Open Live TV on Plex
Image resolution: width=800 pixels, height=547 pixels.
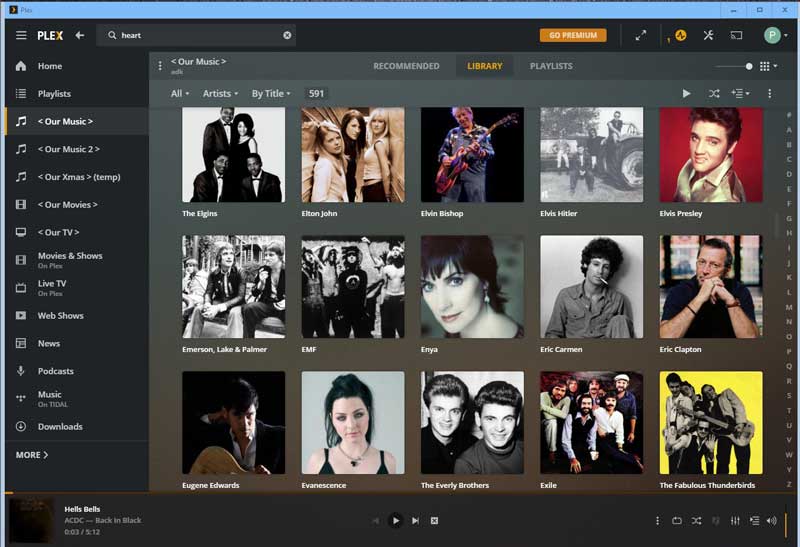tap(77, 288)
